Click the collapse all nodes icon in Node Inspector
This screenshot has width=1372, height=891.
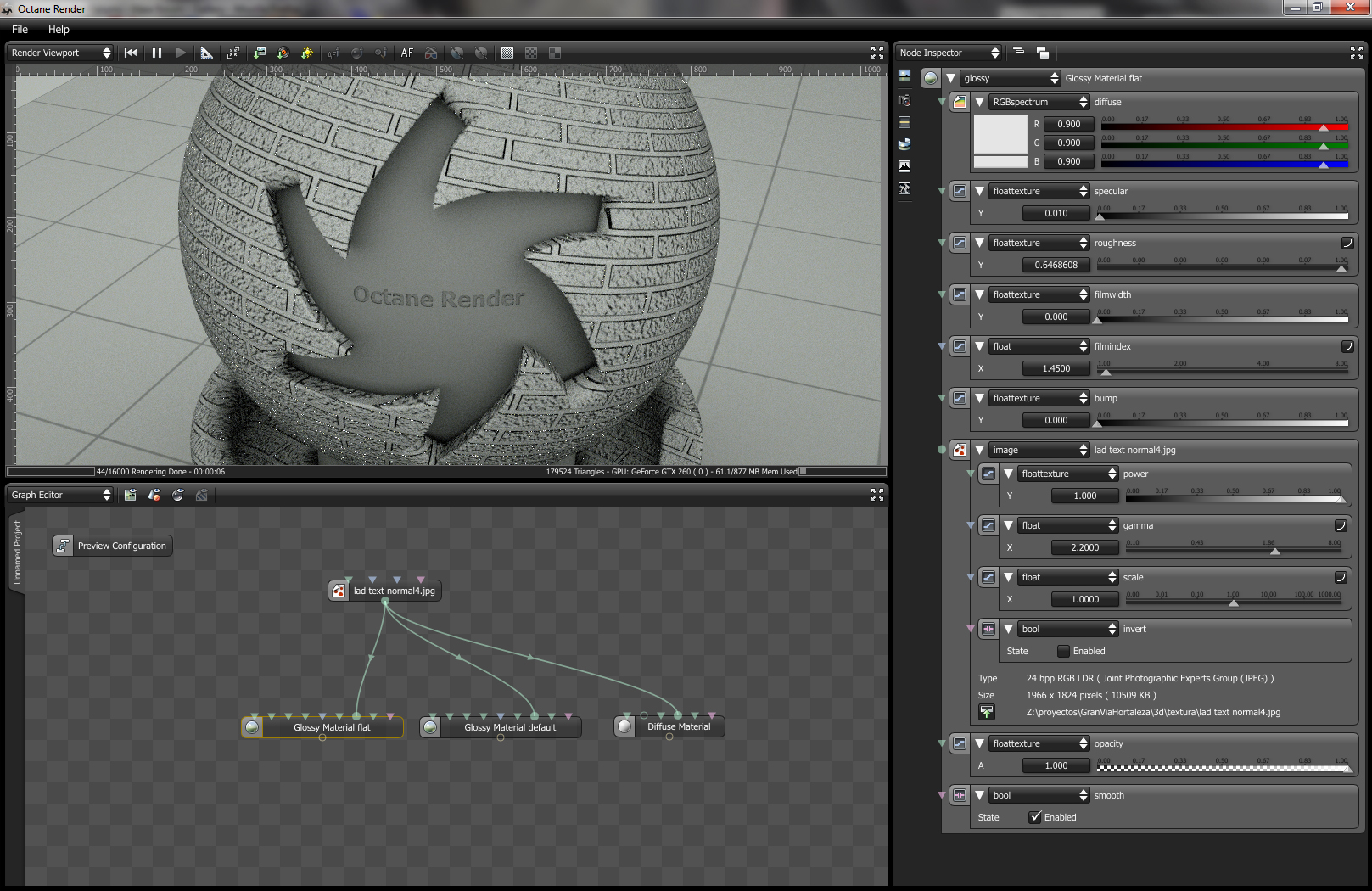pos(1019,52)
